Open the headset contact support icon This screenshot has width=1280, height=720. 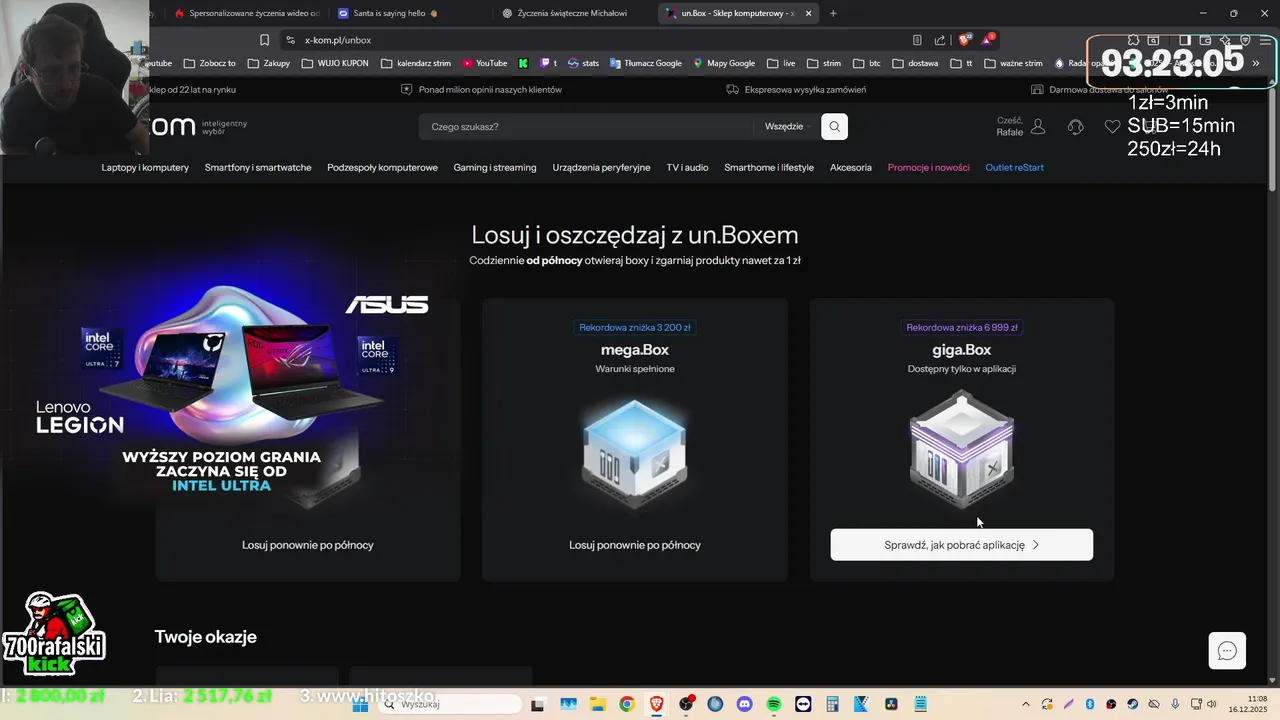[1075, 127]
